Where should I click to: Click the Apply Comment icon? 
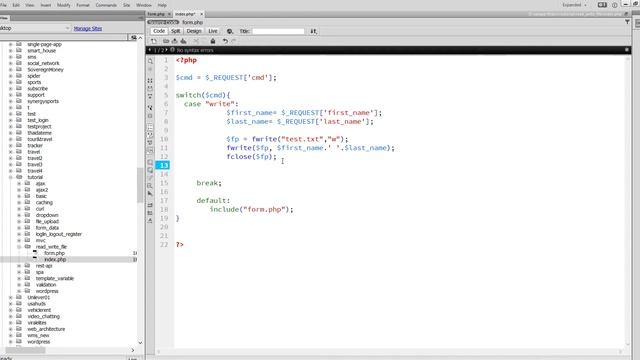coord(150,162)
